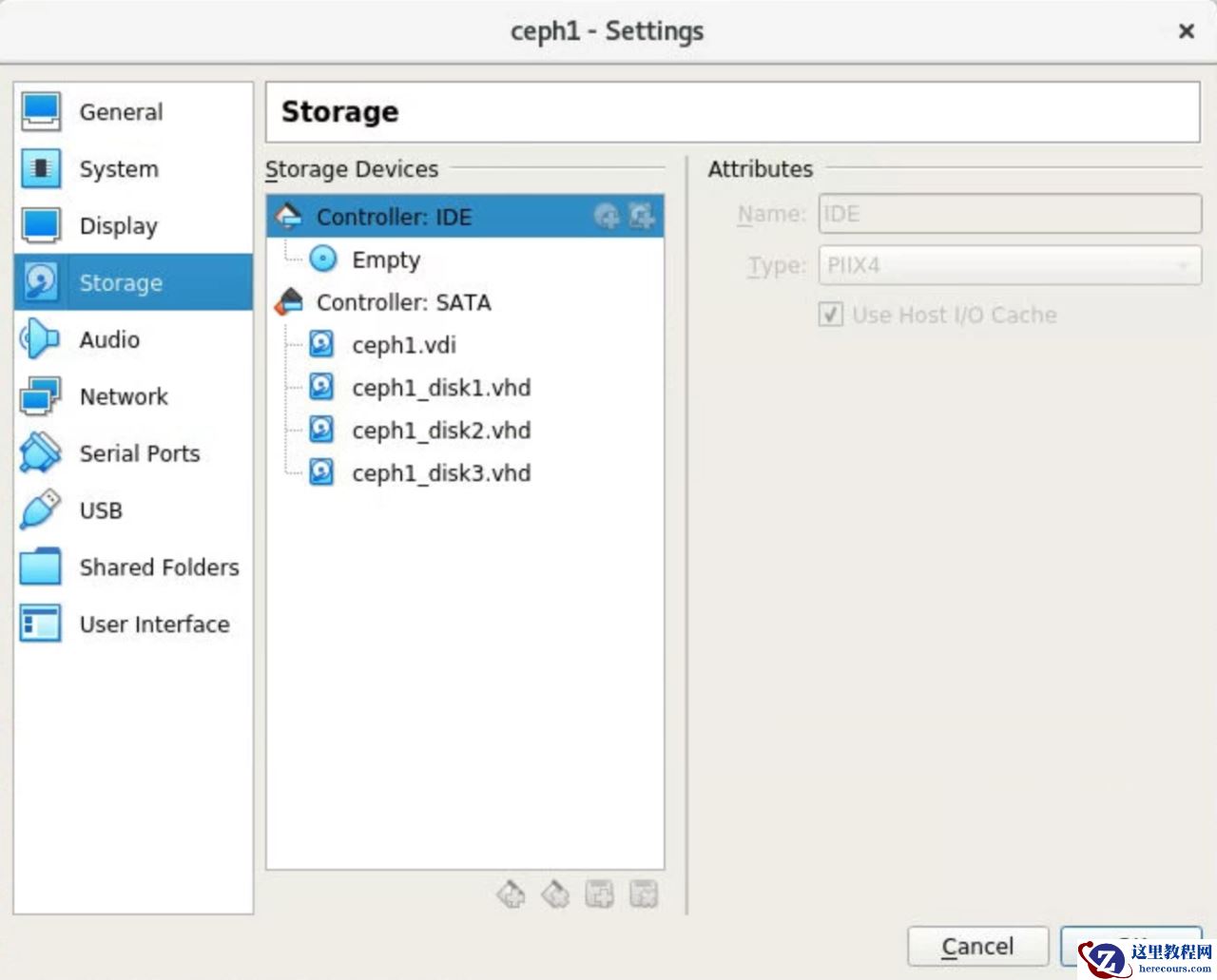
Task: Select Controller: IDE in the storage tree
Action: coord(465,217)
